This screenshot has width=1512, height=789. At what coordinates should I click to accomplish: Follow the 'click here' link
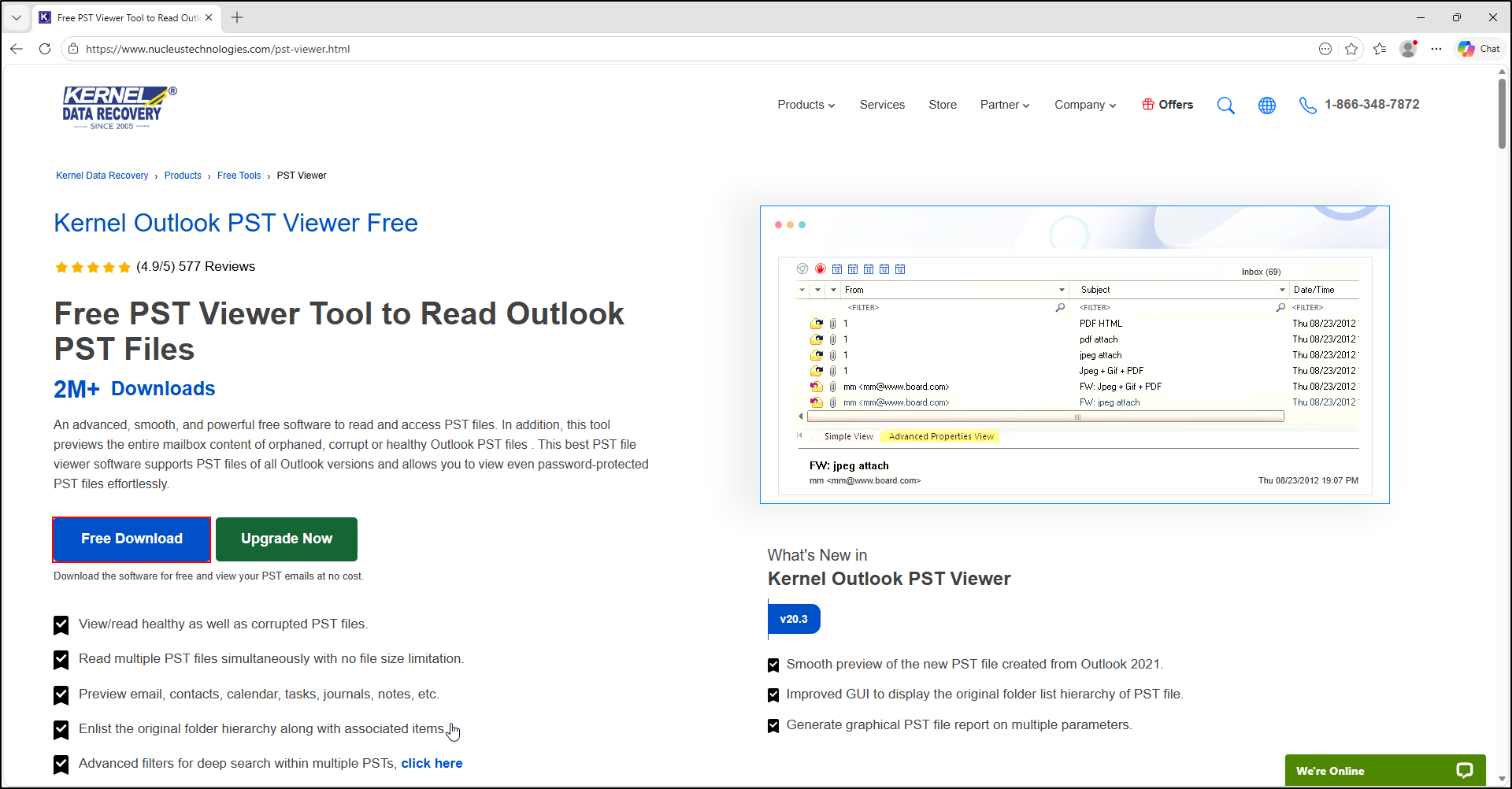pos(432,763)
